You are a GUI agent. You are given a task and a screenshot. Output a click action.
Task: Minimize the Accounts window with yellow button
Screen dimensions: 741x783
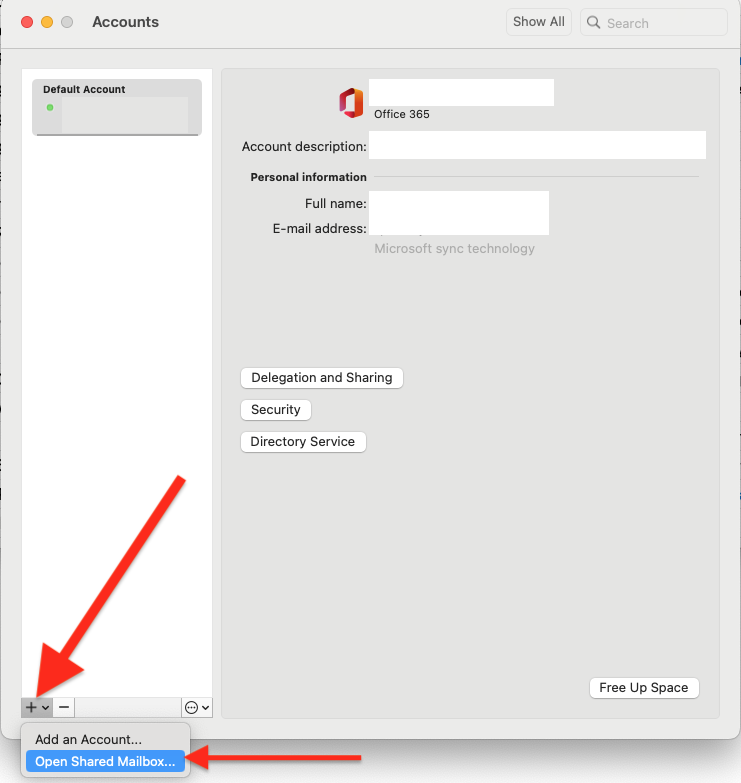click(47, 22)
